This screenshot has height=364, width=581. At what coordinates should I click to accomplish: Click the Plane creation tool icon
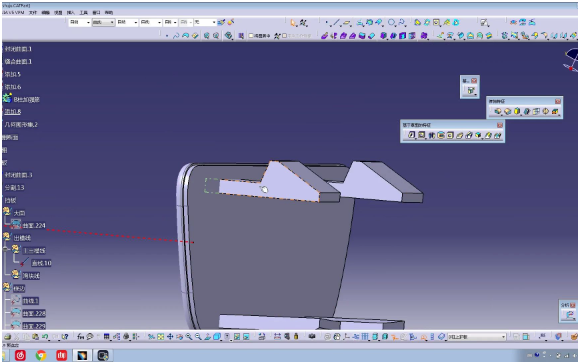click(x=347, y=23)
